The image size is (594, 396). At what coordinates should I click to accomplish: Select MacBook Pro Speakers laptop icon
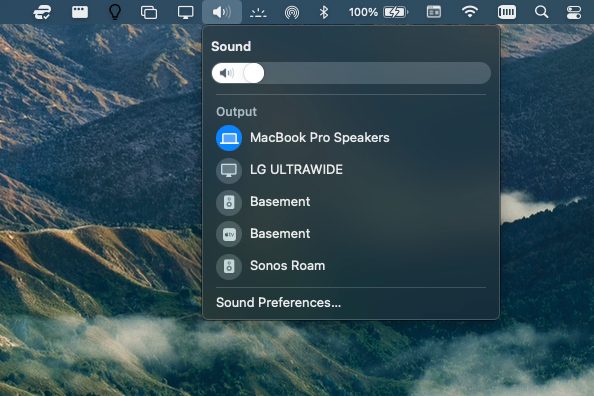click(x=229, y=138)
